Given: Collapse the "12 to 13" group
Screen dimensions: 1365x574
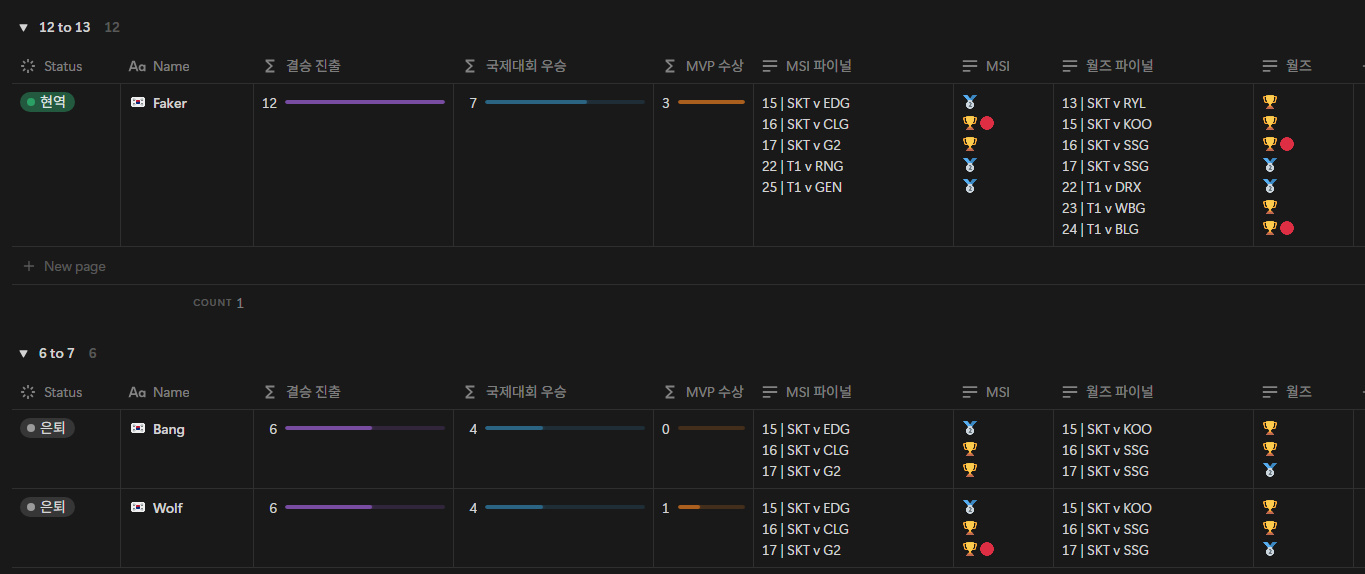Looking at the screenshot, I should [23, 28].
